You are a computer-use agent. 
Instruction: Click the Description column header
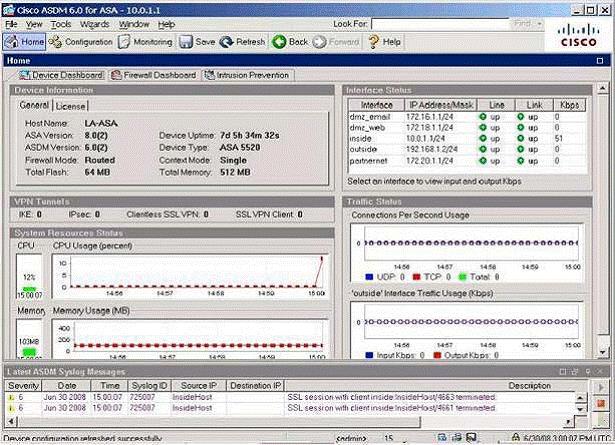coord(435,386)
